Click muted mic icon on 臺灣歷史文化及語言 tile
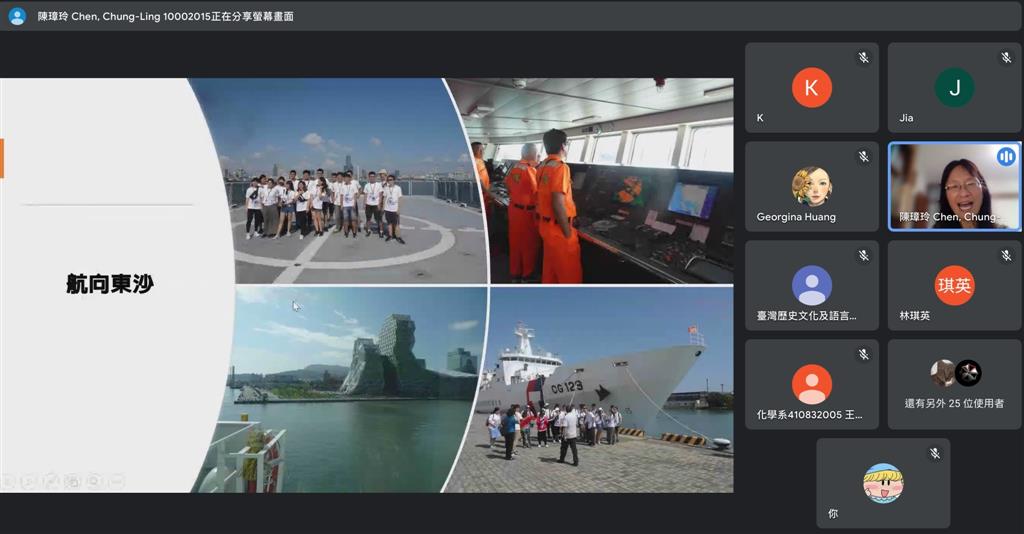 pyautogui.click(x=863, y=256)
